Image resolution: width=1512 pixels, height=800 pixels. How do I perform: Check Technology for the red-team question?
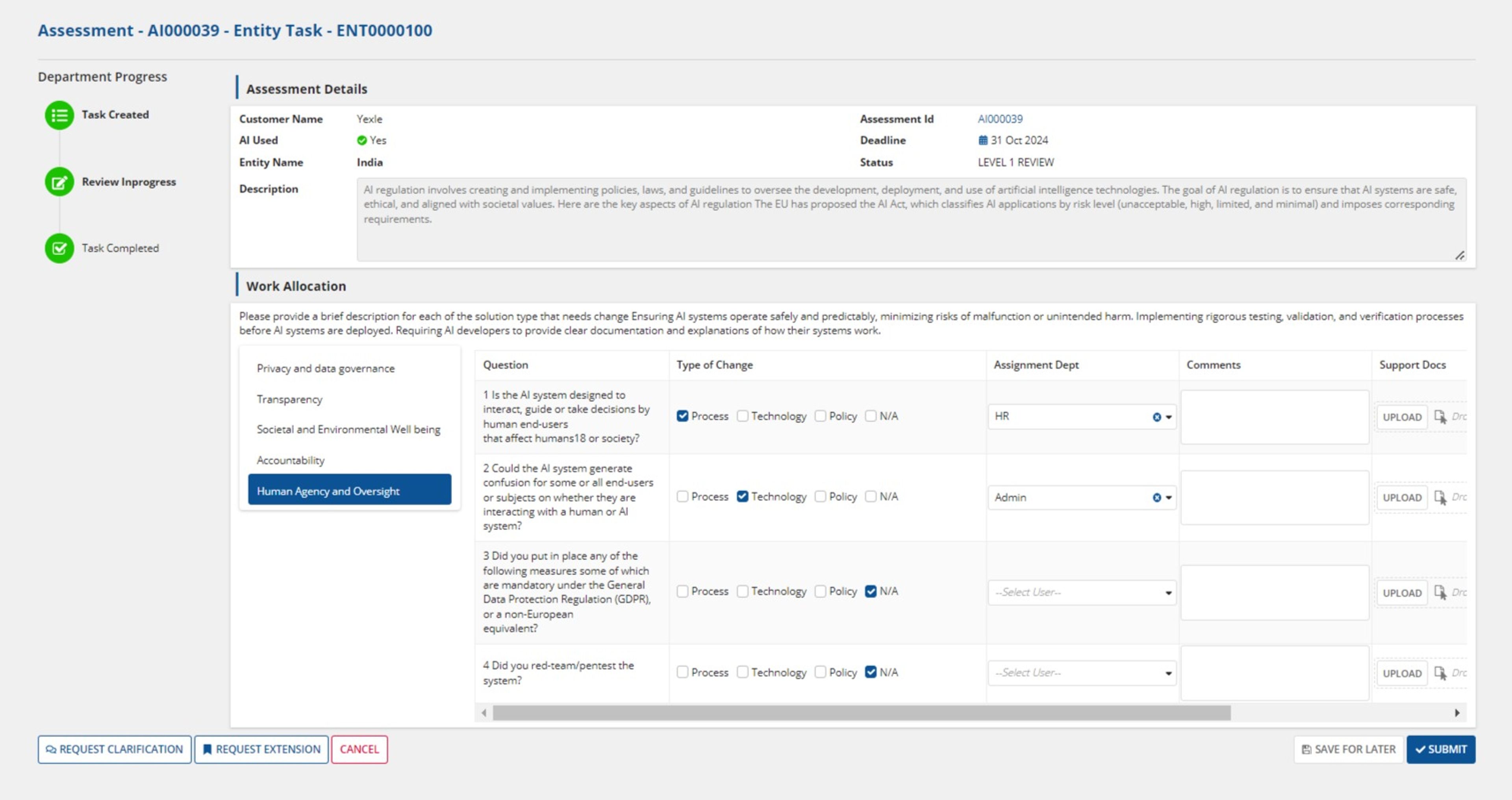click(x=743, y=672)
